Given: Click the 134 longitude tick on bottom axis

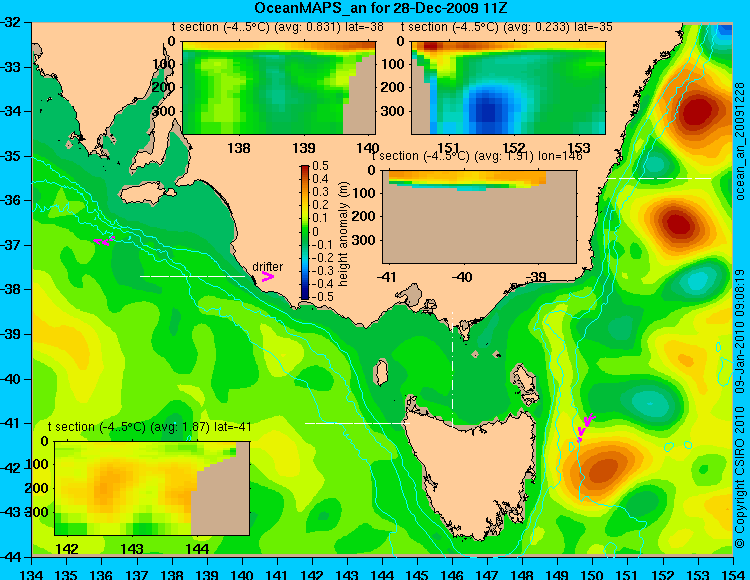Looking at the screenshot, I should pyautogui.click(x=32, y=574).
